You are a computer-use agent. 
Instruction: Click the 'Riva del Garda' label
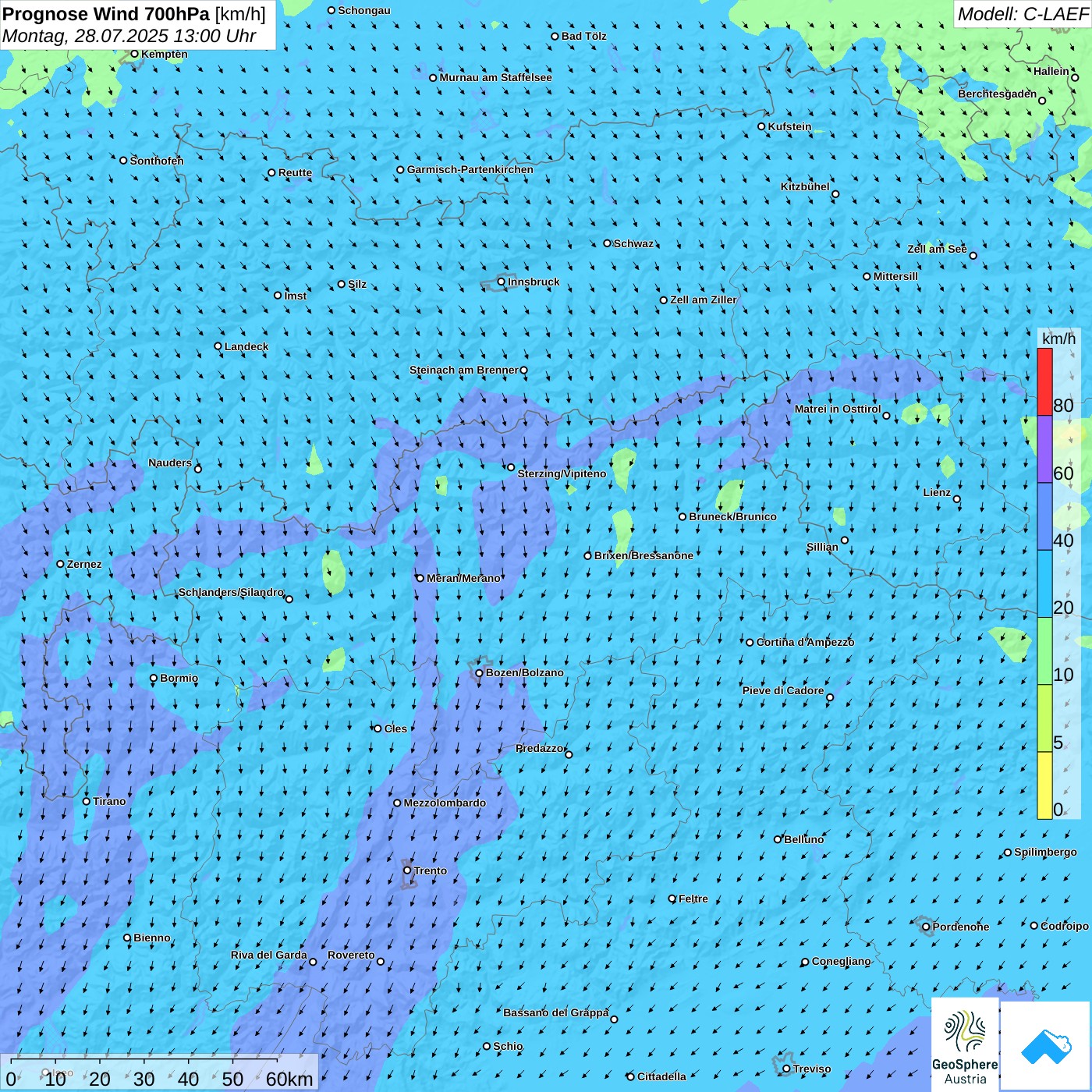tap(269, 955)
